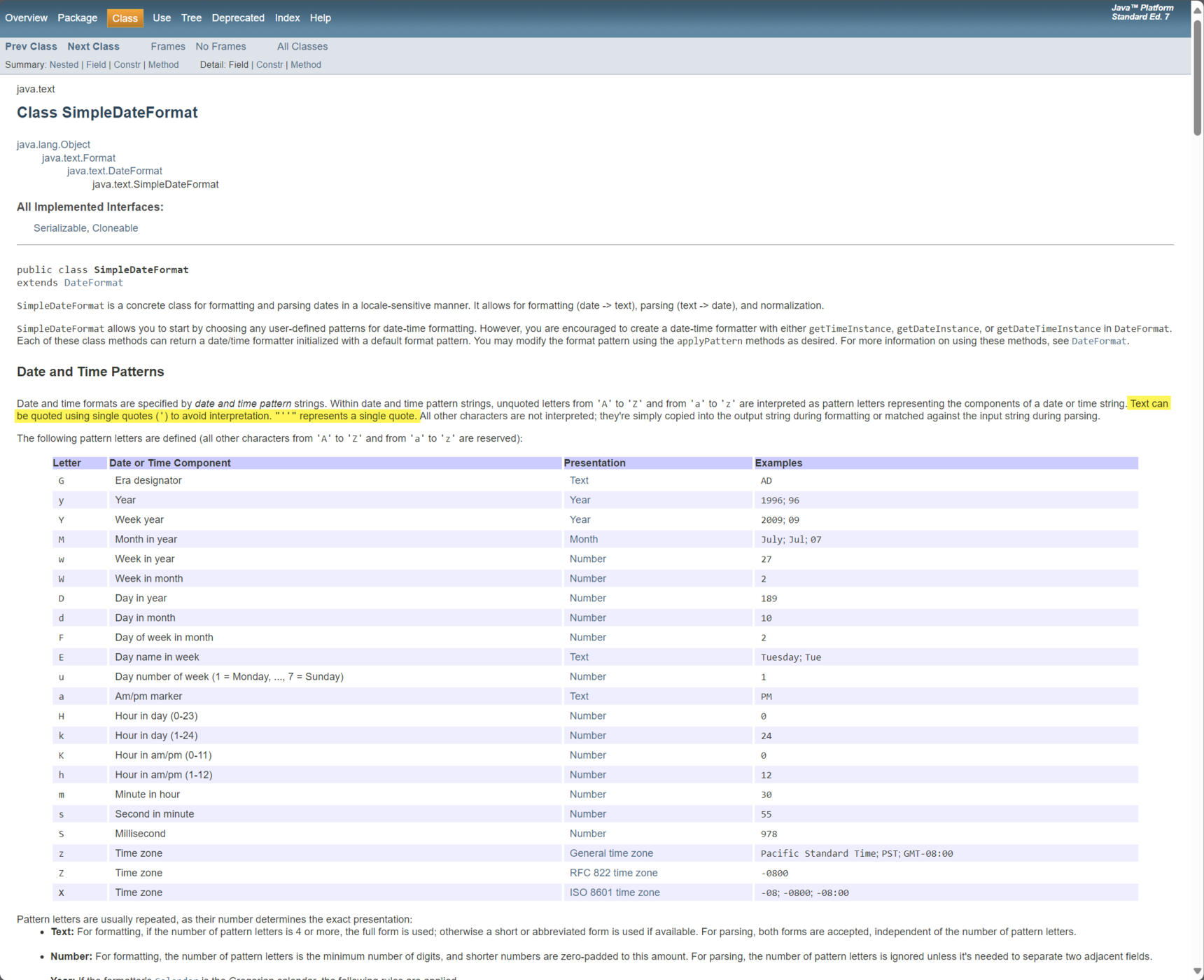
Task: Open java.text.Format class link
Action: [x=78, y=158]
